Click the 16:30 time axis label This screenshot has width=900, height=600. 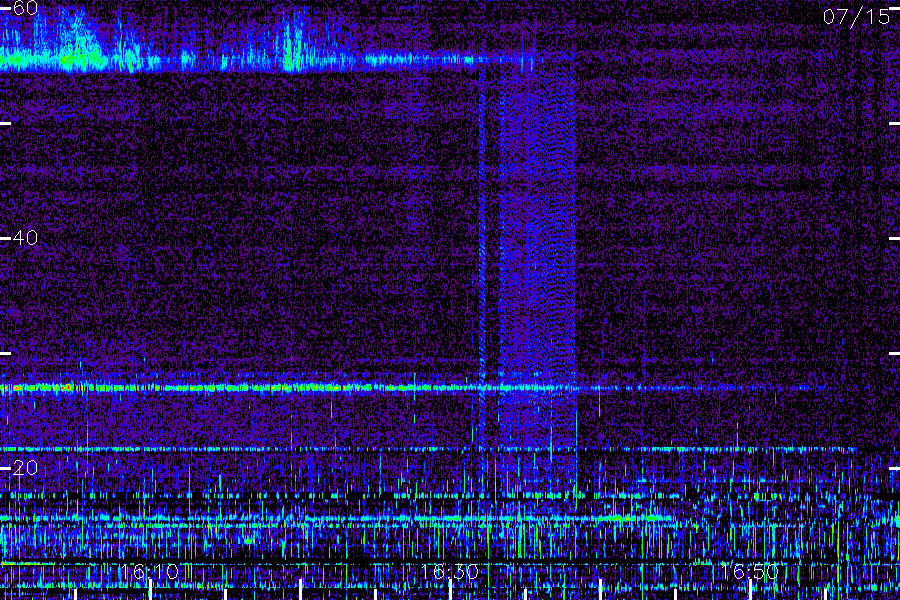(x=449, y=572)
